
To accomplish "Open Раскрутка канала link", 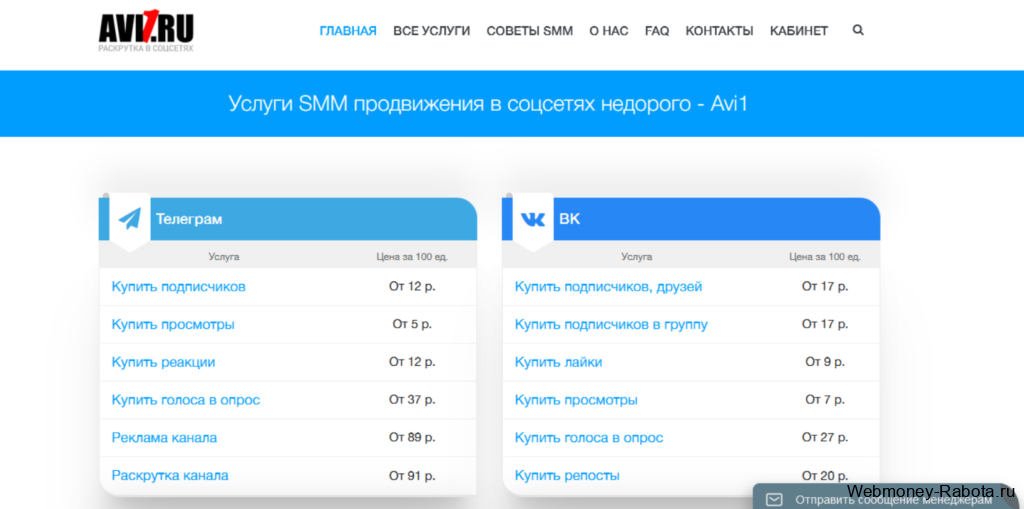I will pos(170,475).
